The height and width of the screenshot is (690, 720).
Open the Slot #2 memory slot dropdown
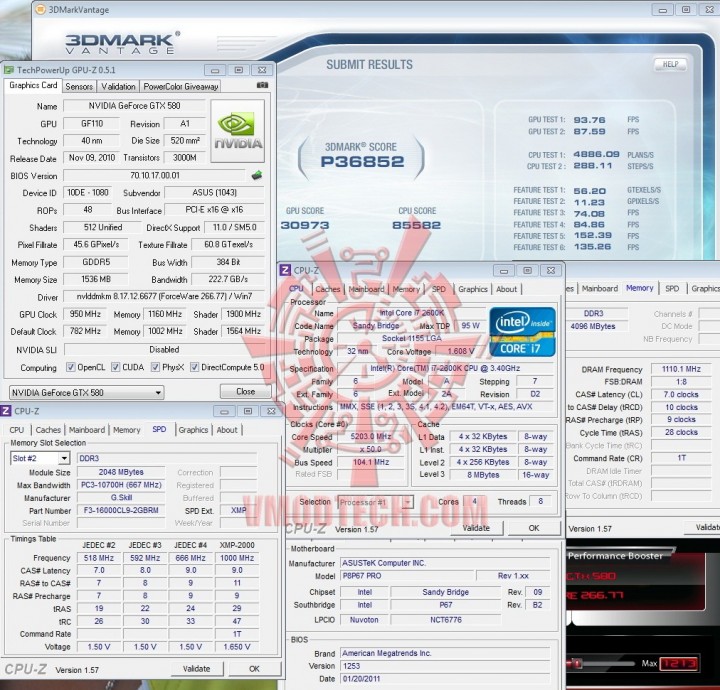pos(40,458)
